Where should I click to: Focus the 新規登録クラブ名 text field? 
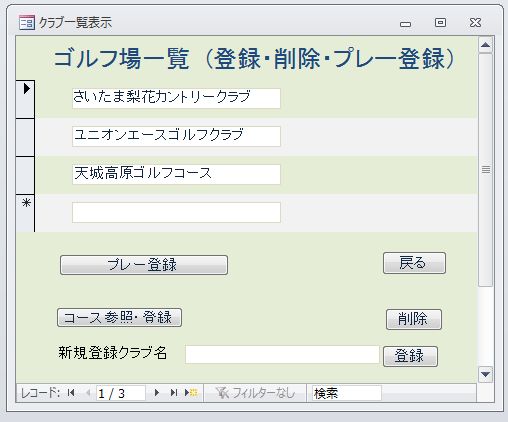pyautogui.click(x=282, y=354)
